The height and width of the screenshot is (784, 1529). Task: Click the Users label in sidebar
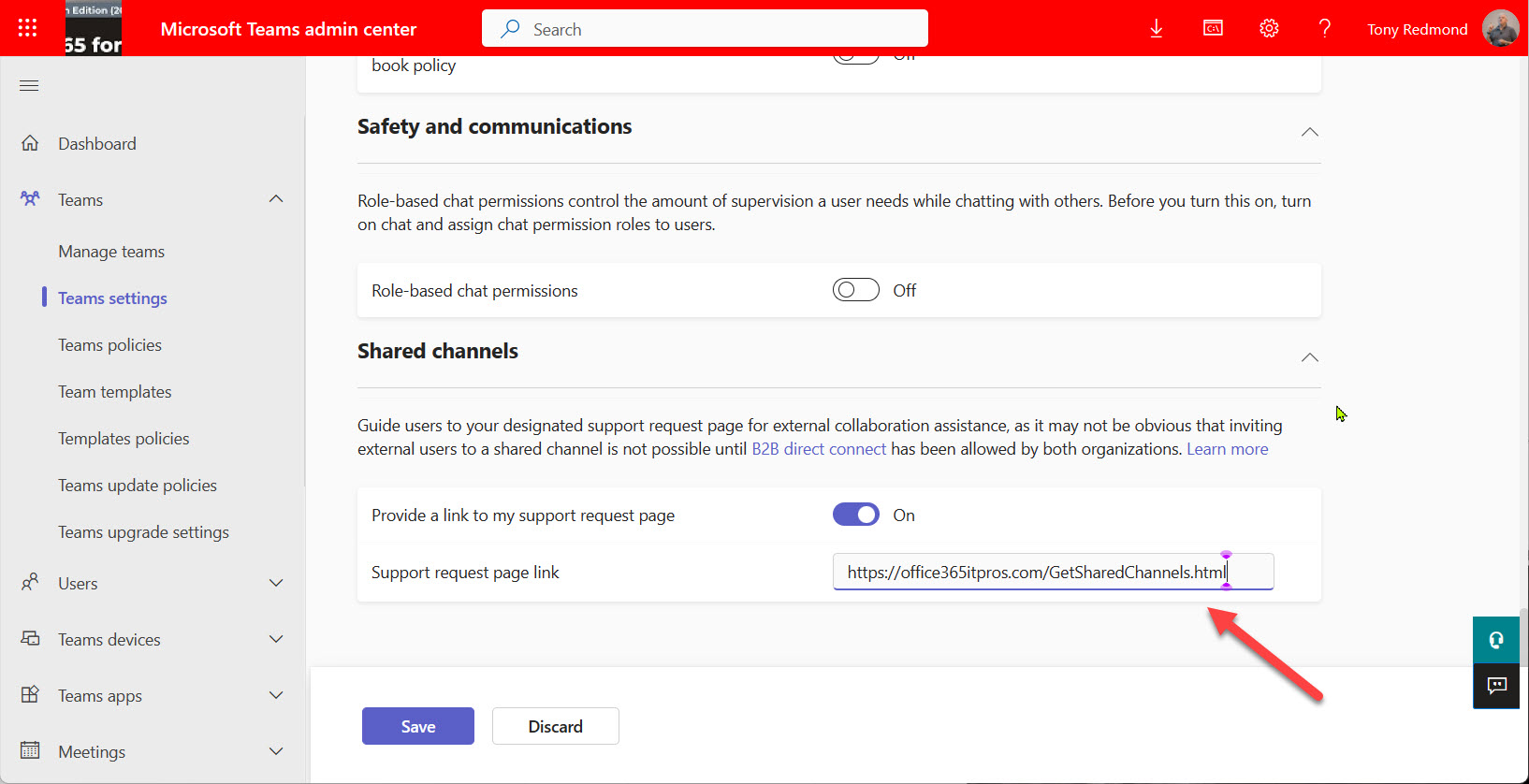click(x=78, y=583)
